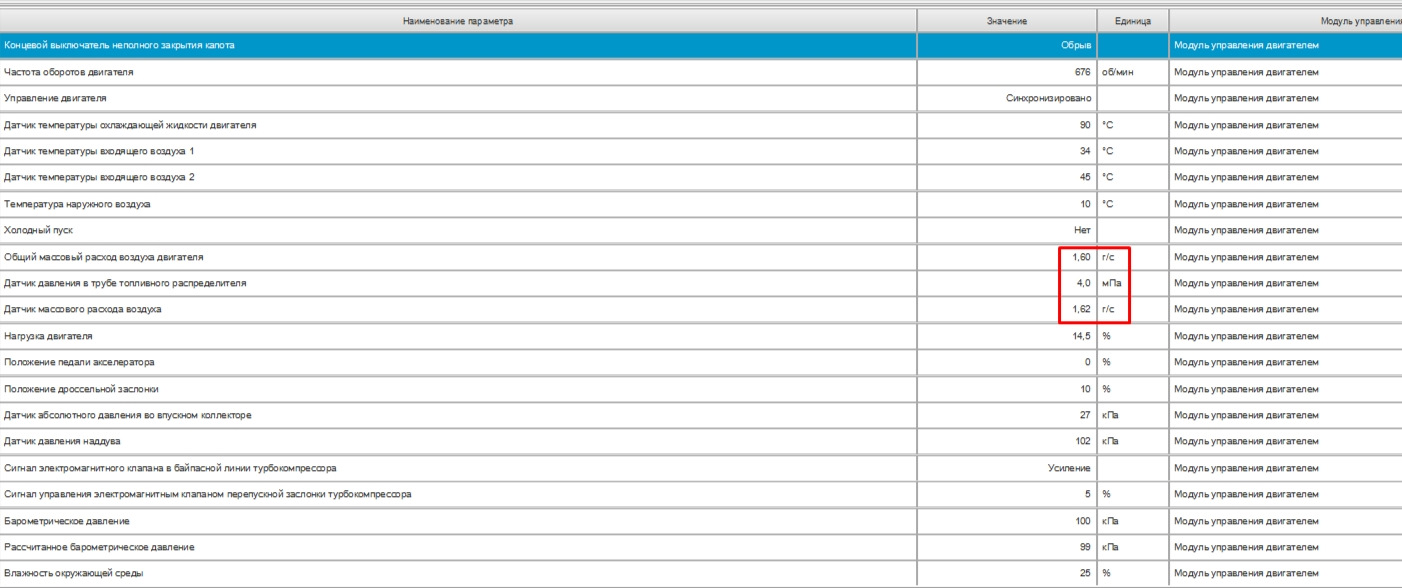Click the °C unit for 'Температура наружного воздуха'

1108,204
